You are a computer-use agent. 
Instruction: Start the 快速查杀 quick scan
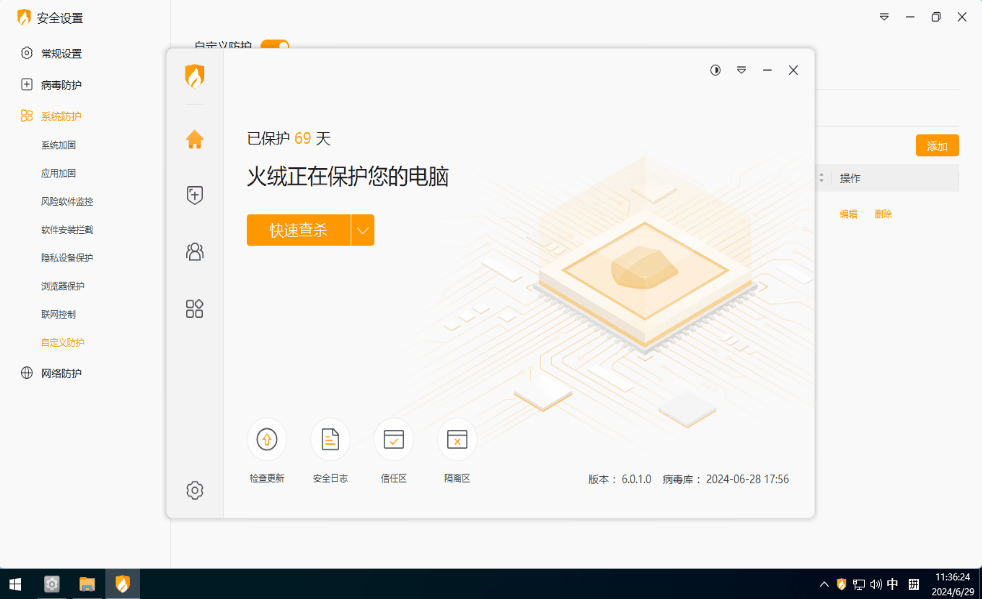pos(298,230)
